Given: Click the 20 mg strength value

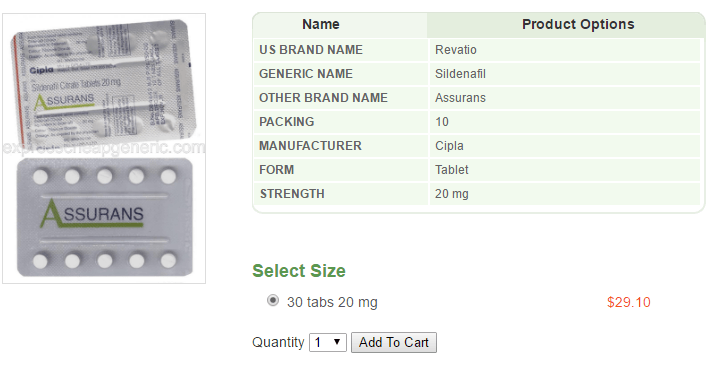Looking at the screenshot, I should point(451,194).
